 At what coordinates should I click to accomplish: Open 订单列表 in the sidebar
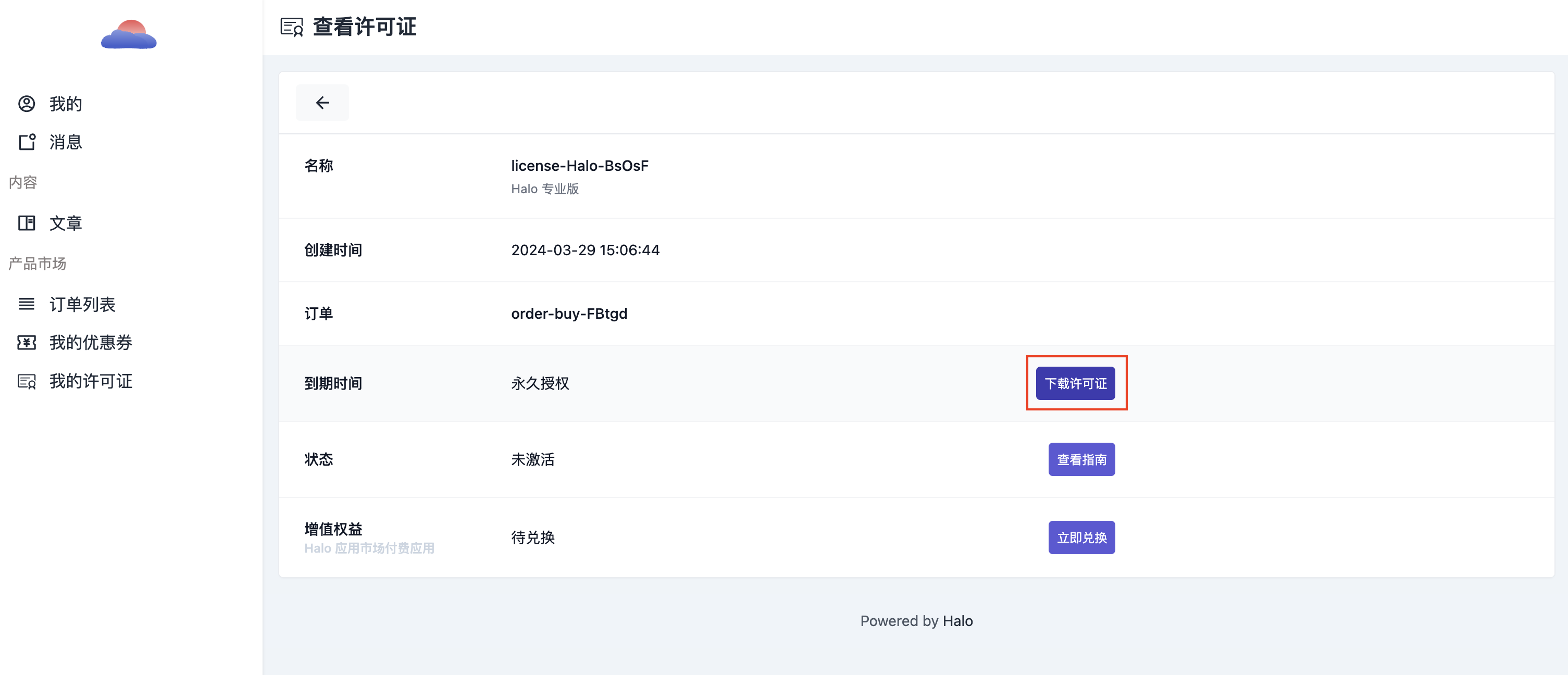(82, 304)
